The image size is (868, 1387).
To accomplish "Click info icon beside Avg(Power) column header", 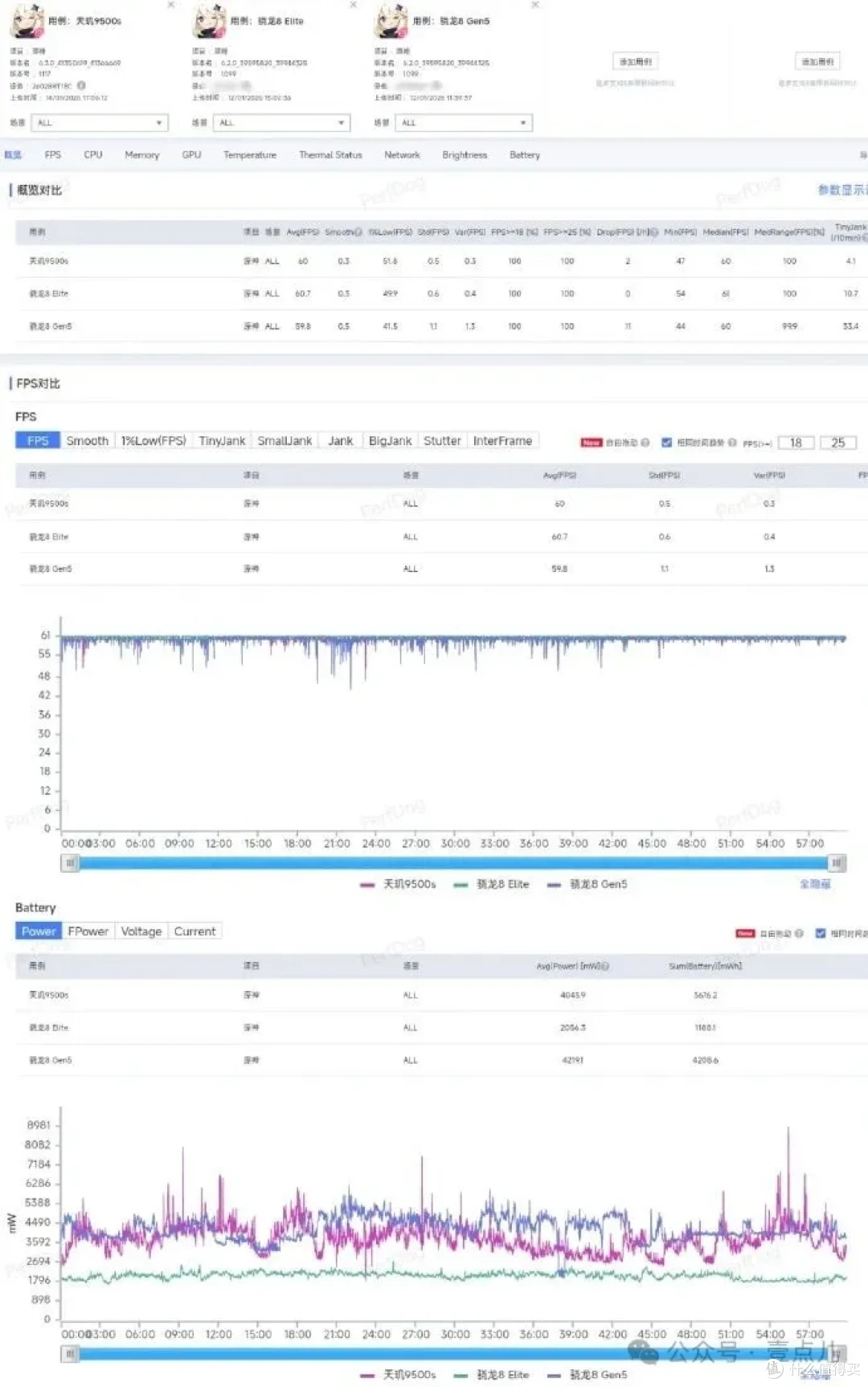I will pyautogui.click(x=605, y=966).
